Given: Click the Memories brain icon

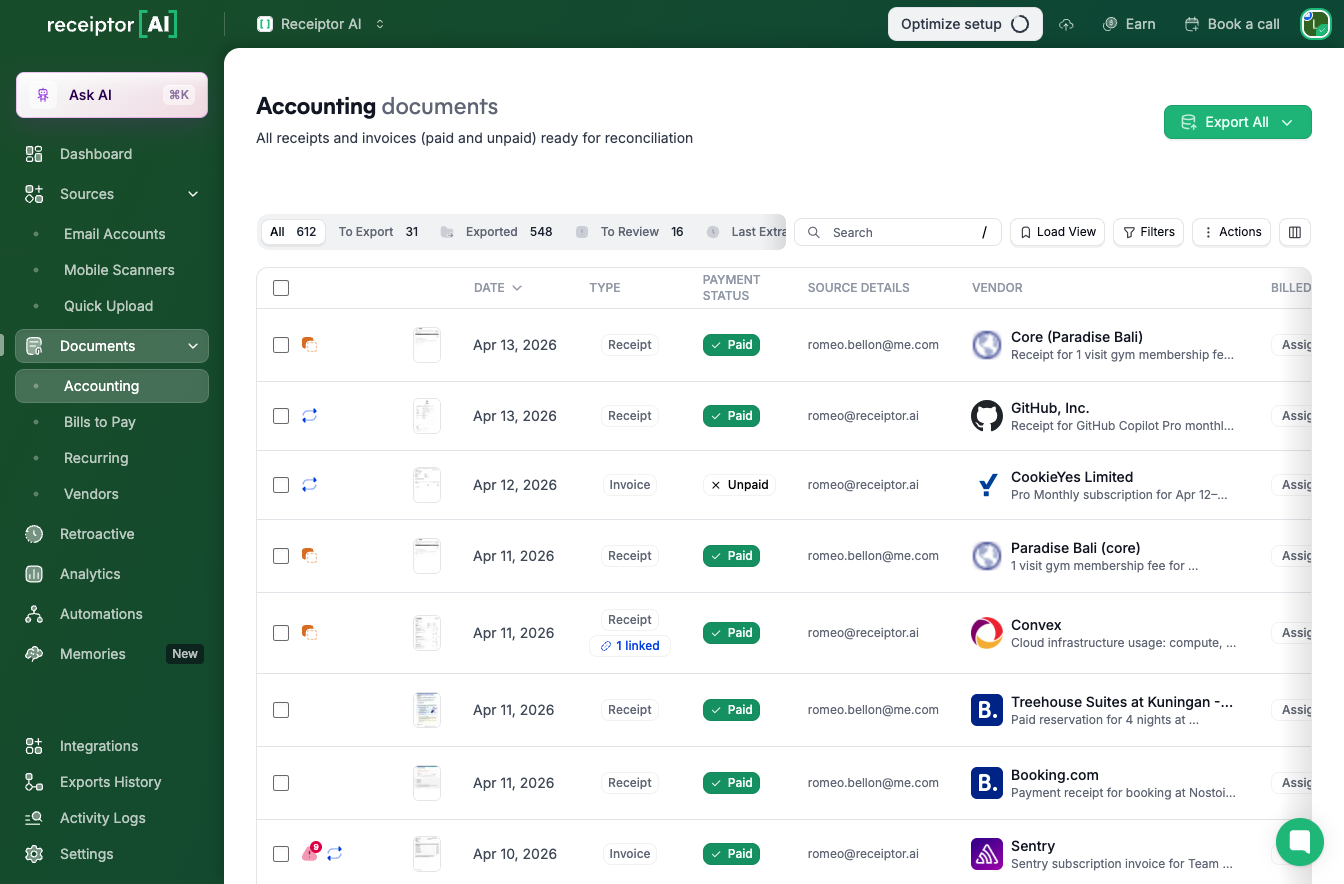Looking at the screenshot, I should (34, 654).
